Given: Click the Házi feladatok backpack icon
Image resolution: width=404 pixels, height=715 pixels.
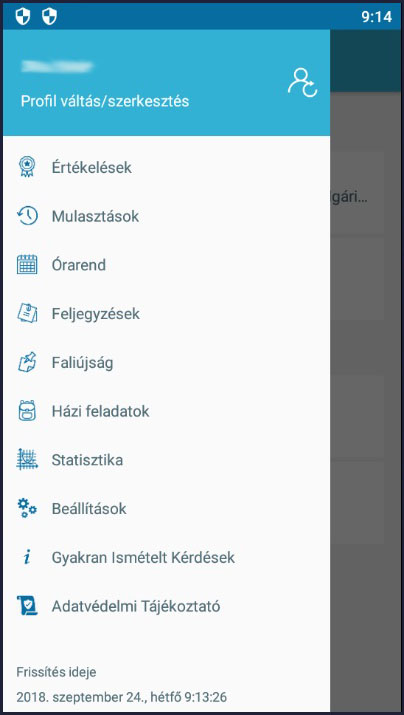Looking at the screenshot, I should coord(27,411).
